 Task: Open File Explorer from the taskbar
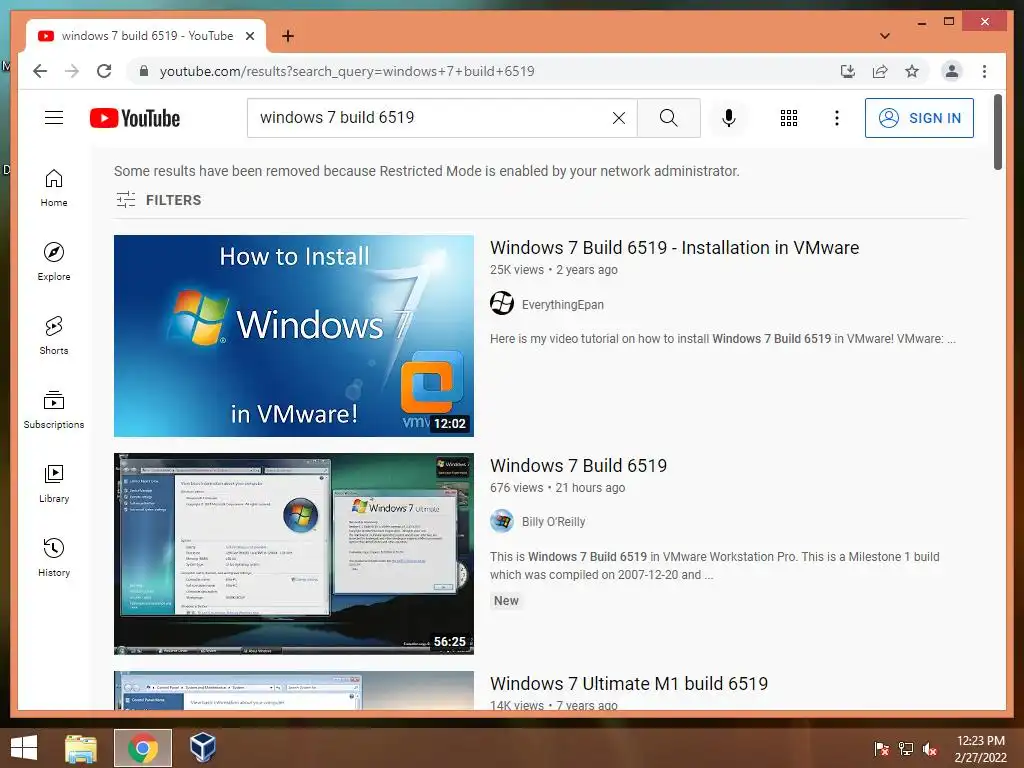point(81,748)
